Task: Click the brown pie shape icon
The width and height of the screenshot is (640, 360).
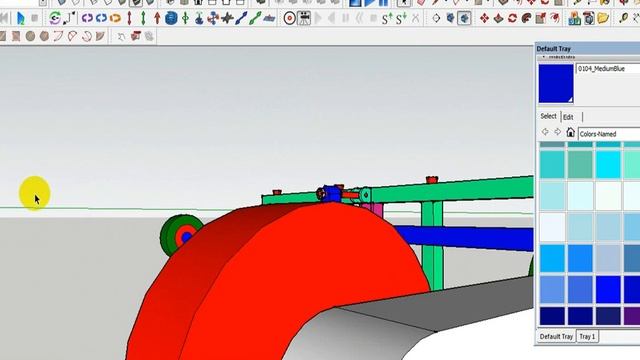Action: coord(72,36)
